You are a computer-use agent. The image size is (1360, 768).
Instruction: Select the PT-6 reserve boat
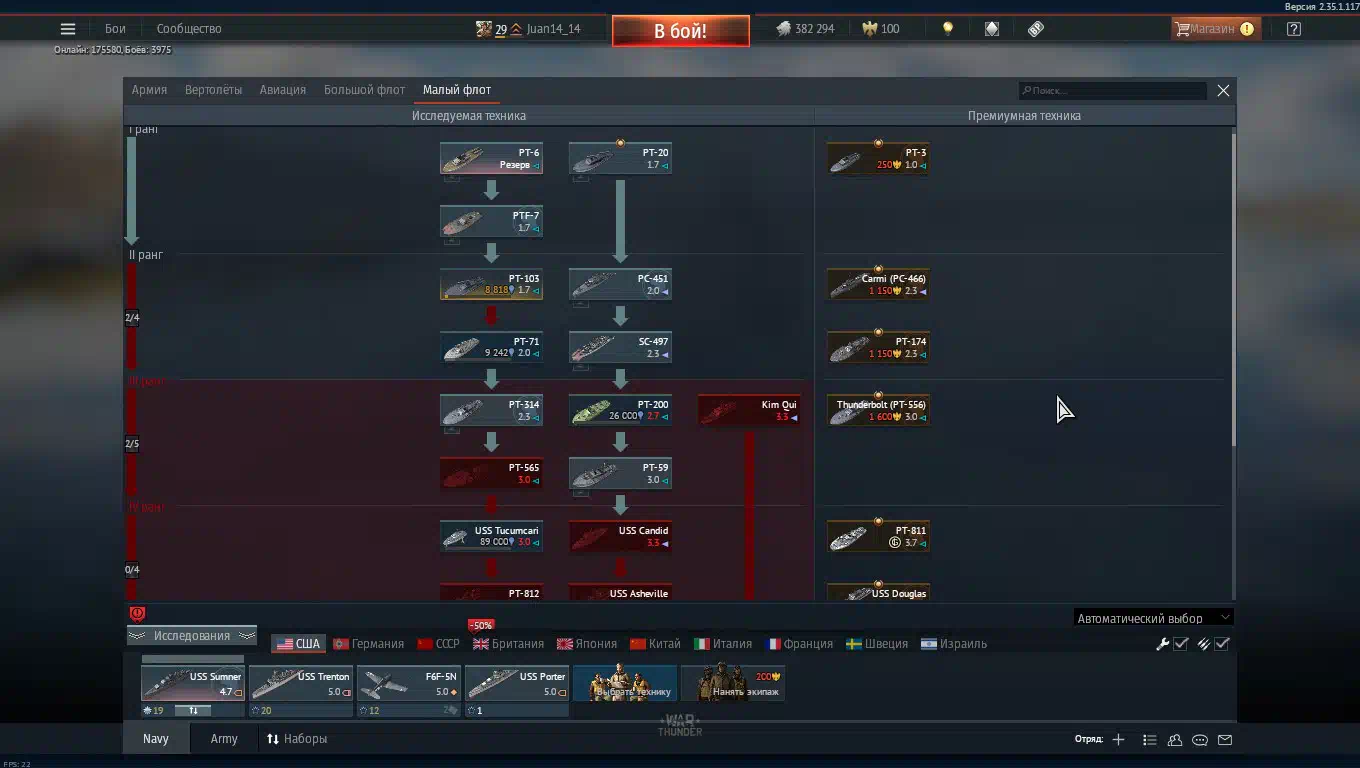click(491, 158)
